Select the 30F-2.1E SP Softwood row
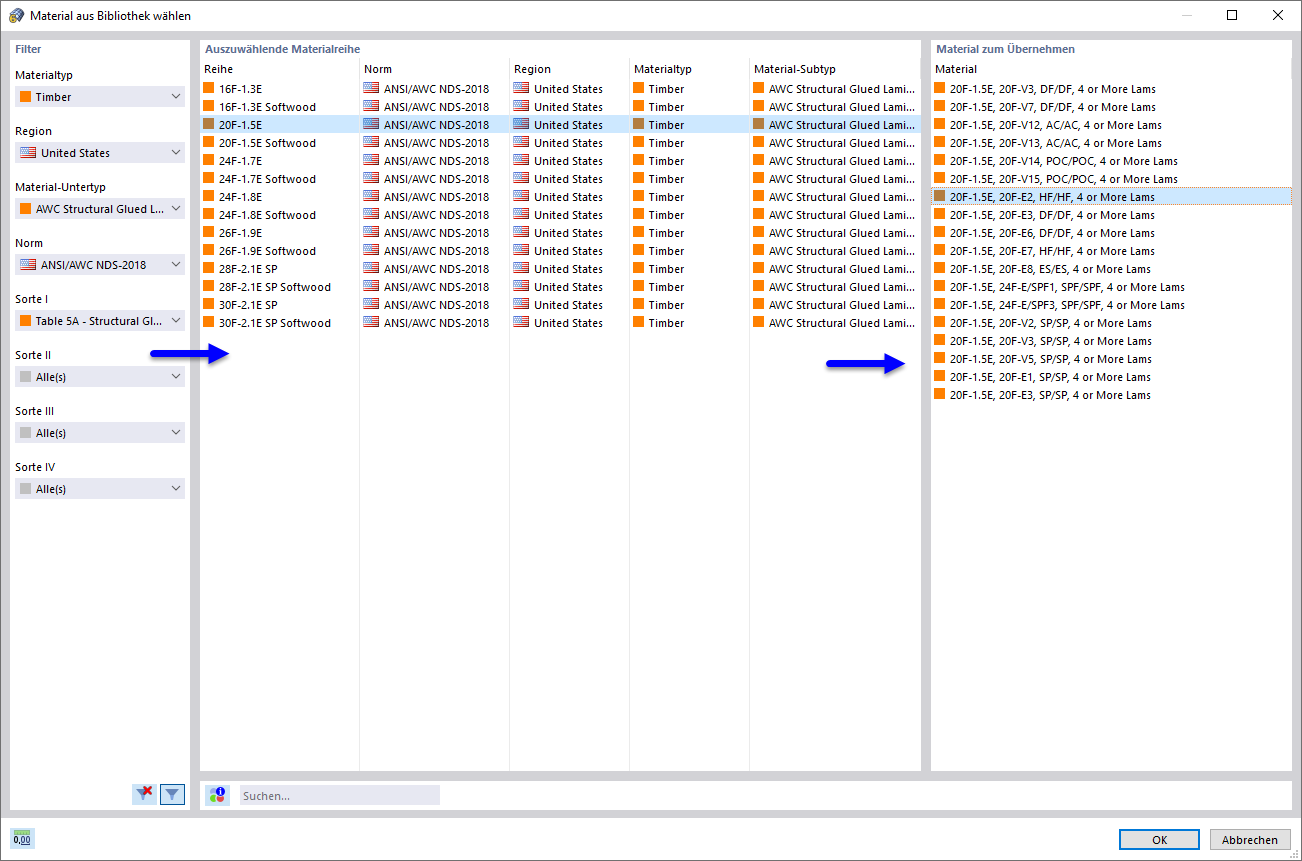Image resolution: width=1302 pixels, height=861 pixels. (x=560, y=323)
